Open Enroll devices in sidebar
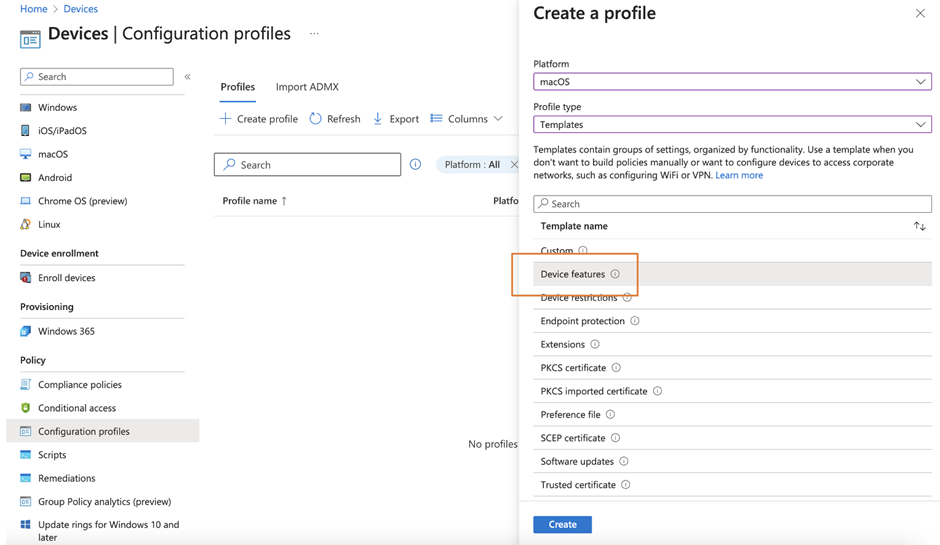Image resolution: width=940 pixels, height=545 pixels. tap(67, 278)
